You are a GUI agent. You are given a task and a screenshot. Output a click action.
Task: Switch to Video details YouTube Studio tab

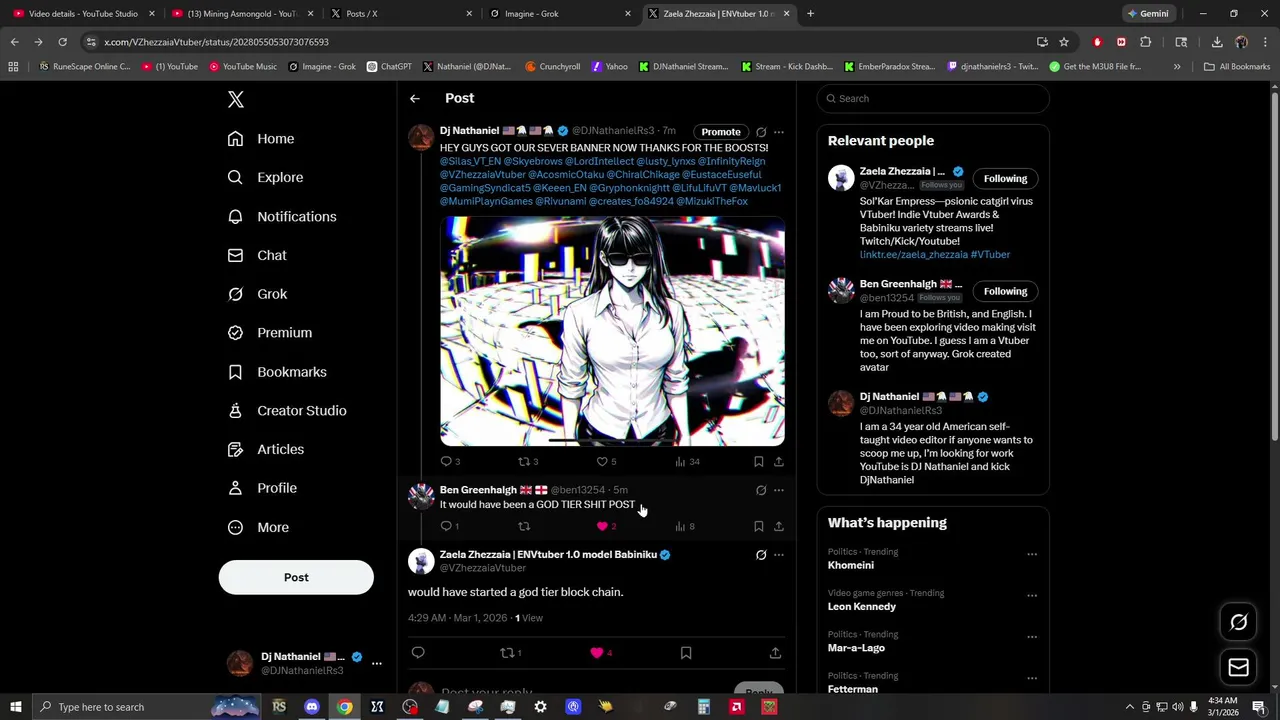(x=83, y=14)
